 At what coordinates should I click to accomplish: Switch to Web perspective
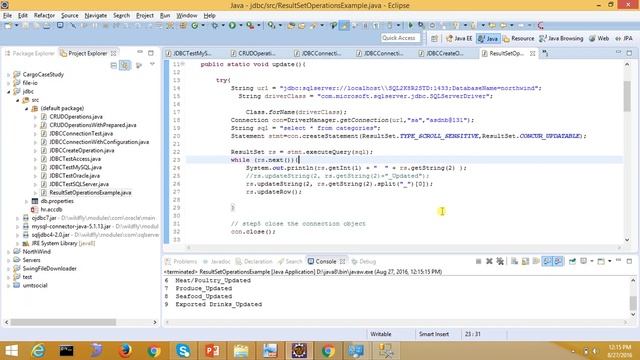[599, 38]
